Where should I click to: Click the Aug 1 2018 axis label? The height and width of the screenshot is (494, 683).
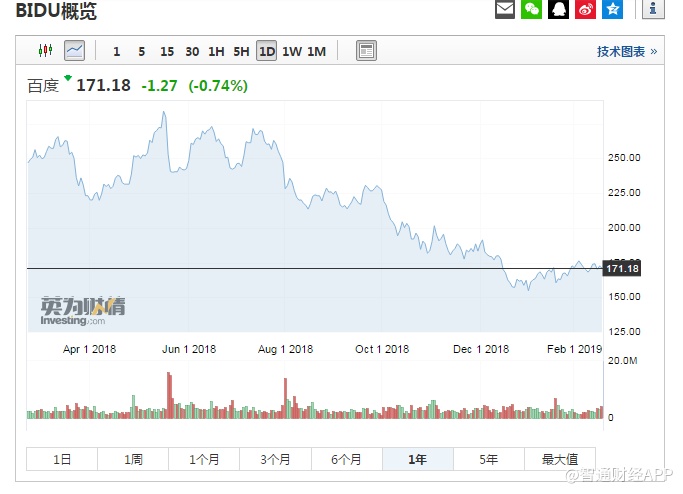click(x=285, y=349)
